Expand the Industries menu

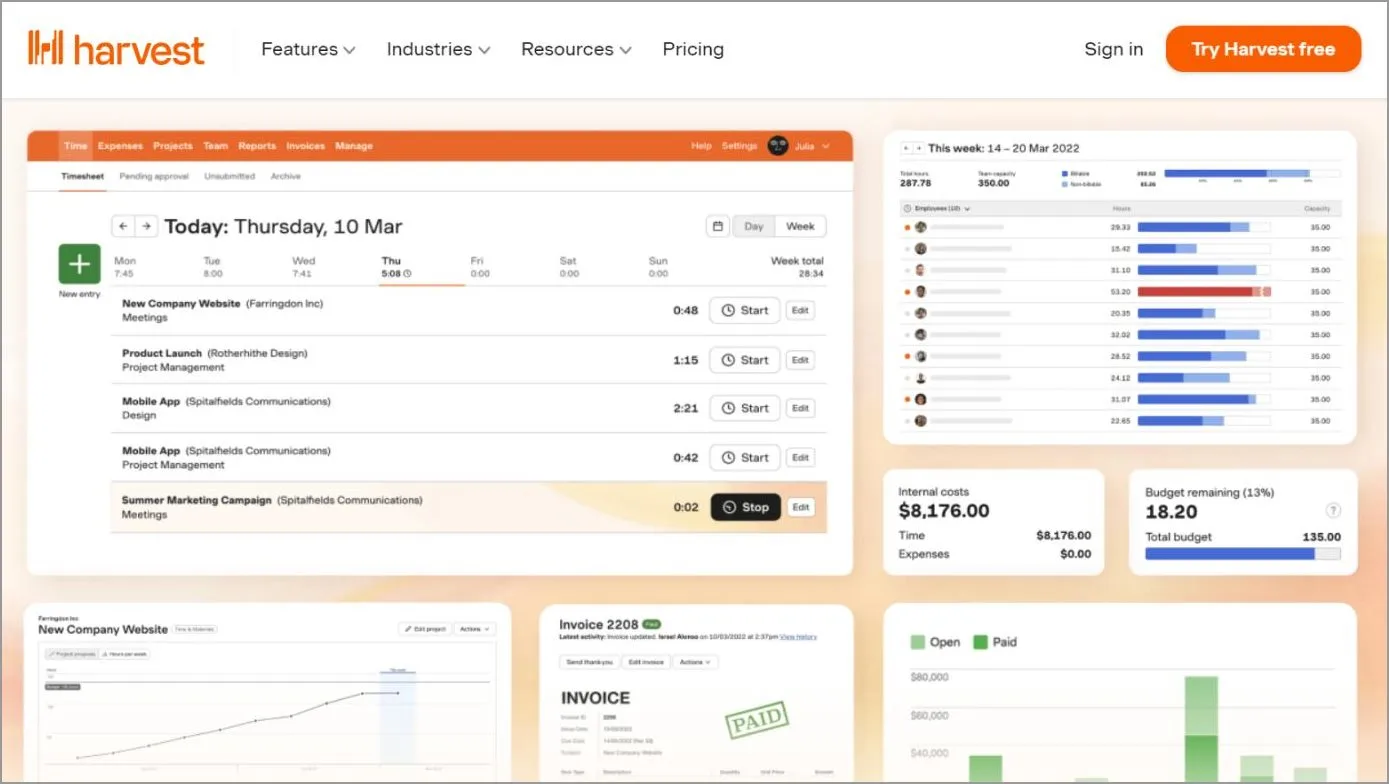438,49
